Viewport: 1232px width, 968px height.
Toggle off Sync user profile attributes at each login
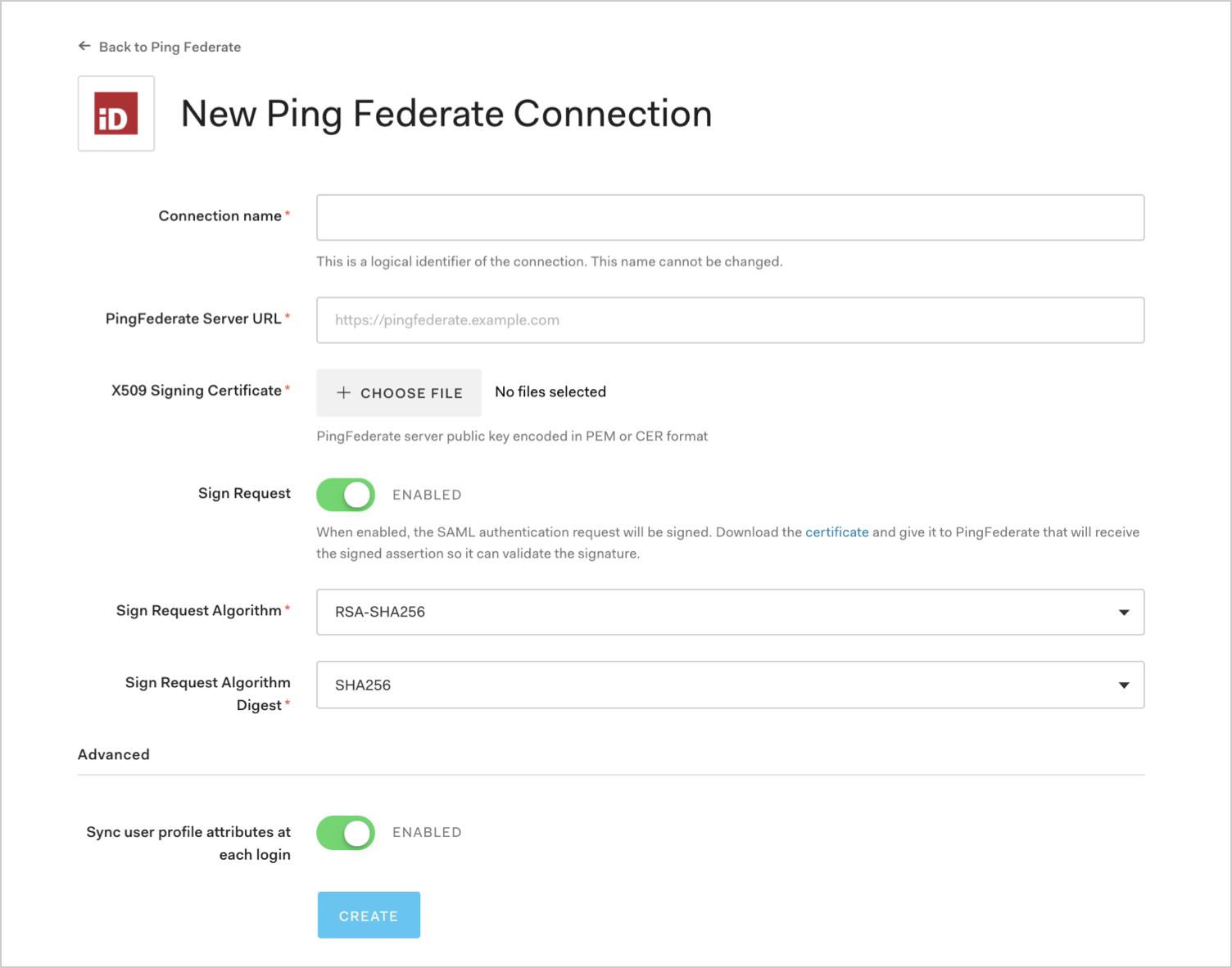click(x=345, y=832)
